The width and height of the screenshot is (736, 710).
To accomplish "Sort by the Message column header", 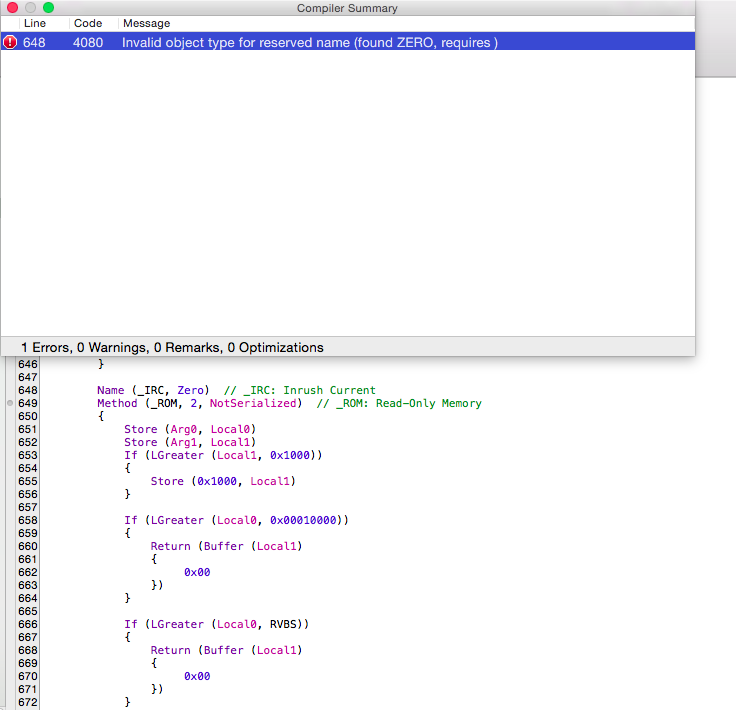I will (146, 23).
